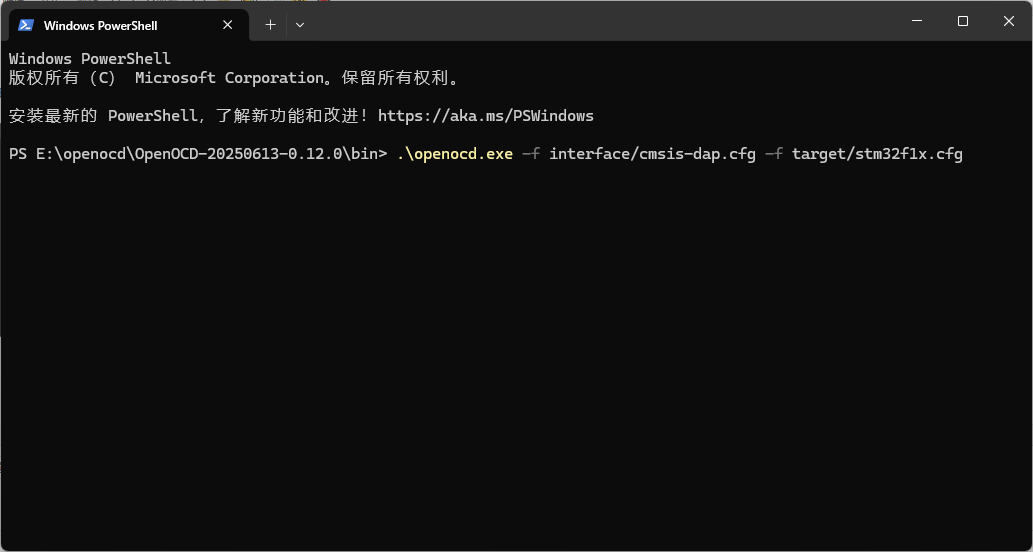Click the .\openocd.exe command text
This screenshot has height=552, width=1033.
(455, 154)
